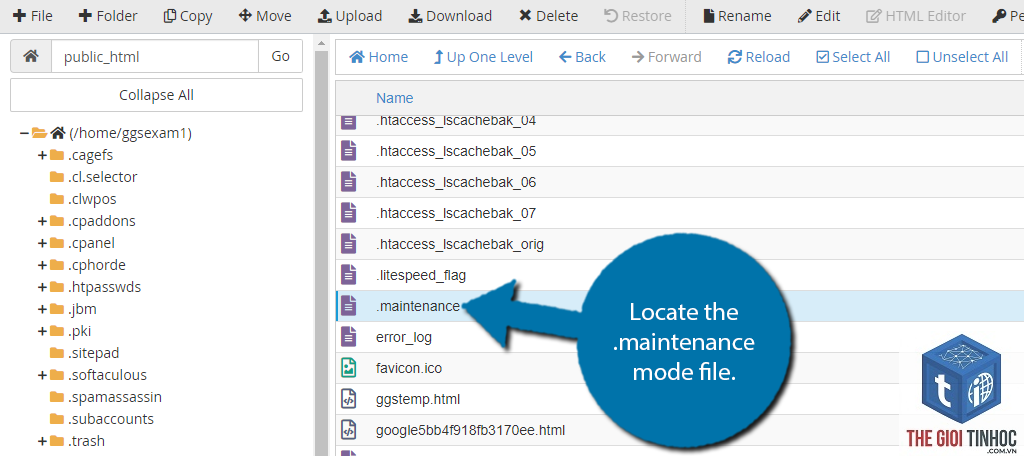The height and width of the screenshot is (456, 1024).
Task: Click the Move toolbar button
Action: pos(265,16)
